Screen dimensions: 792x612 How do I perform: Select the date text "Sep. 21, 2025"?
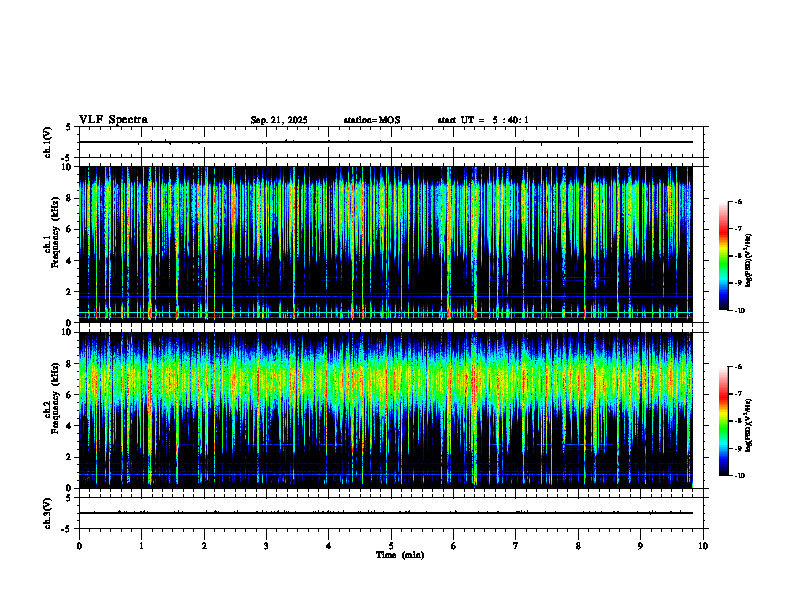click(279, 120)
